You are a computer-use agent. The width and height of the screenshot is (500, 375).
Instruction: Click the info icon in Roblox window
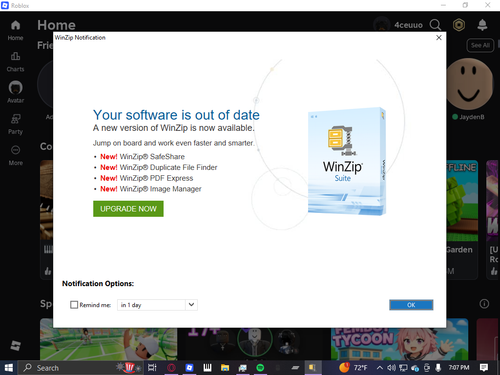(484, 304)
